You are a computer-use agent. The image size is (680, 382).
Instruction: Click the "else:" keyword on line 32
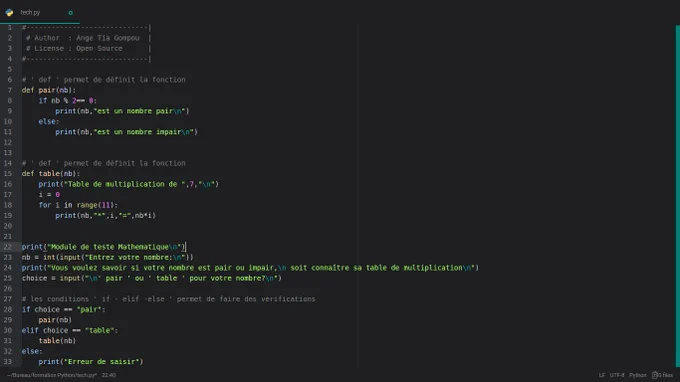coord(32,351)
